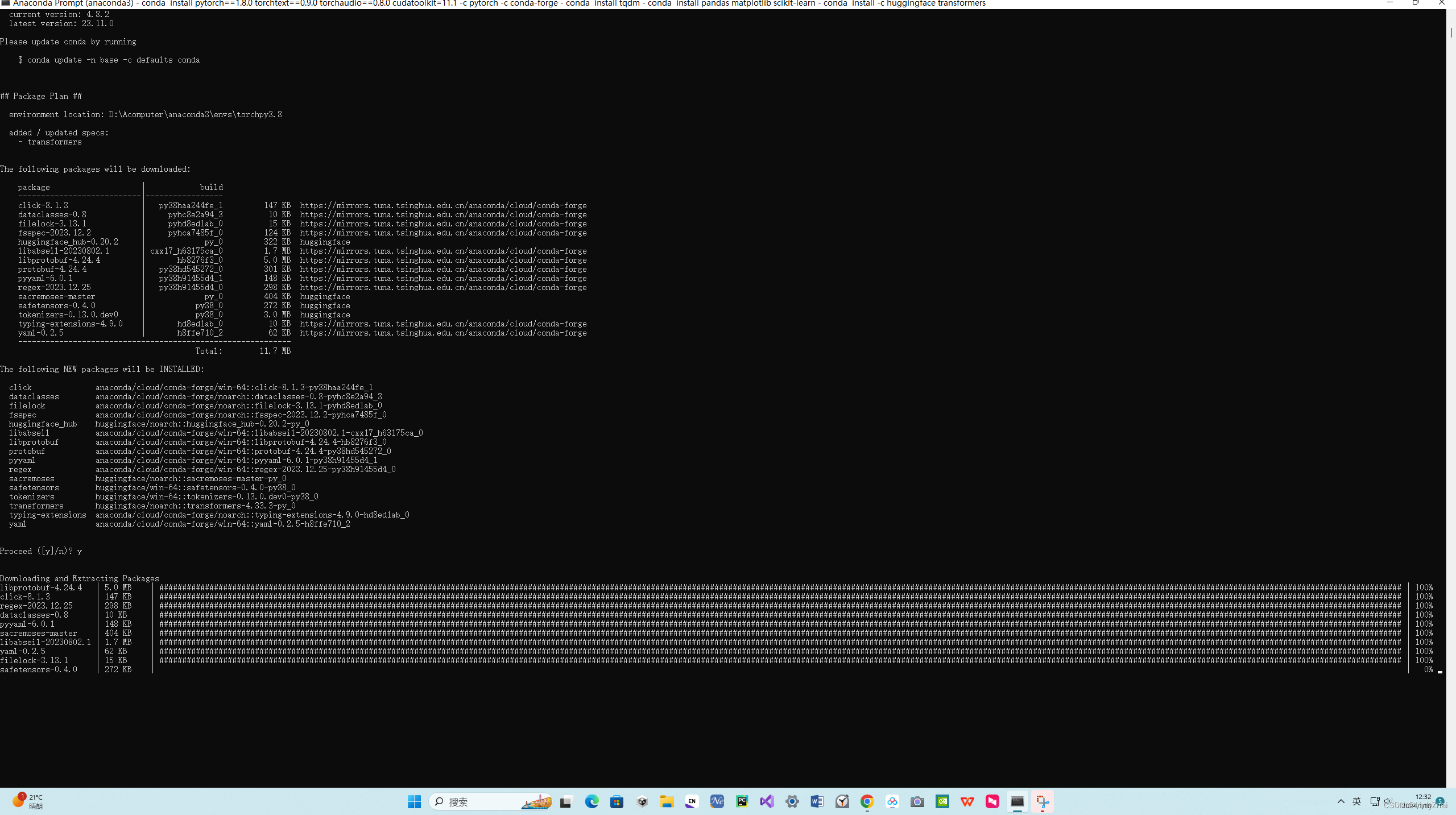Click the pyyaml-6.0.1 progress row
1456x815 pixels.
click(717, 624)
